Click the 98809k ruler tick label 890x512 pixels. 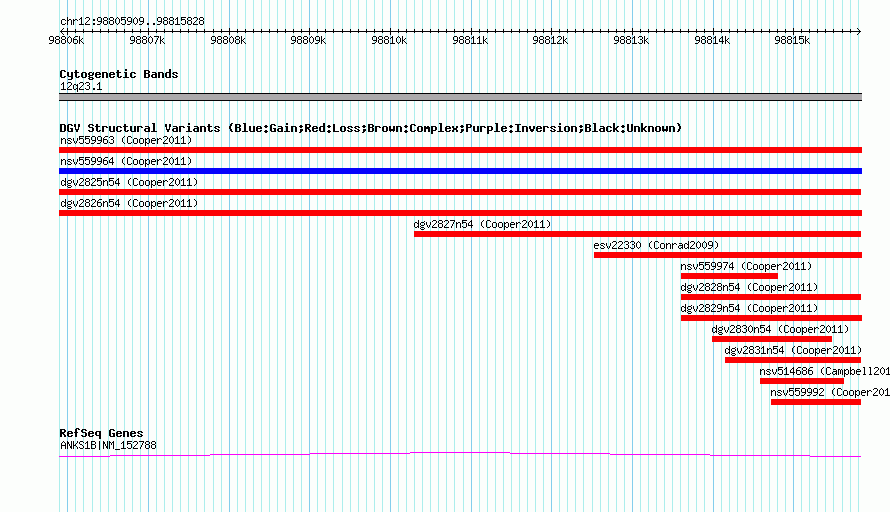coord(308,40)
